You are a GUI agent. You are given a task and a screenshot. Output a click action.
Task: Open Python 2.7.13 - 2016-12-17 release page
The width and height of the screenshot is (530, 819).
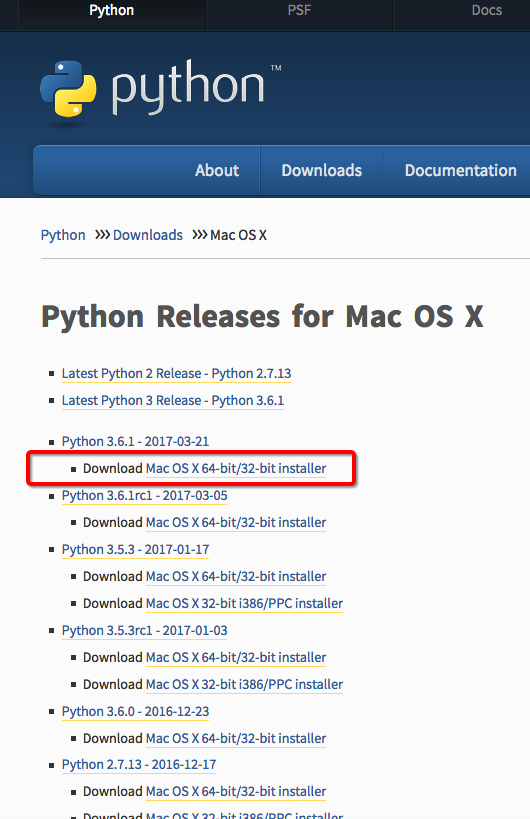(139, 765)
